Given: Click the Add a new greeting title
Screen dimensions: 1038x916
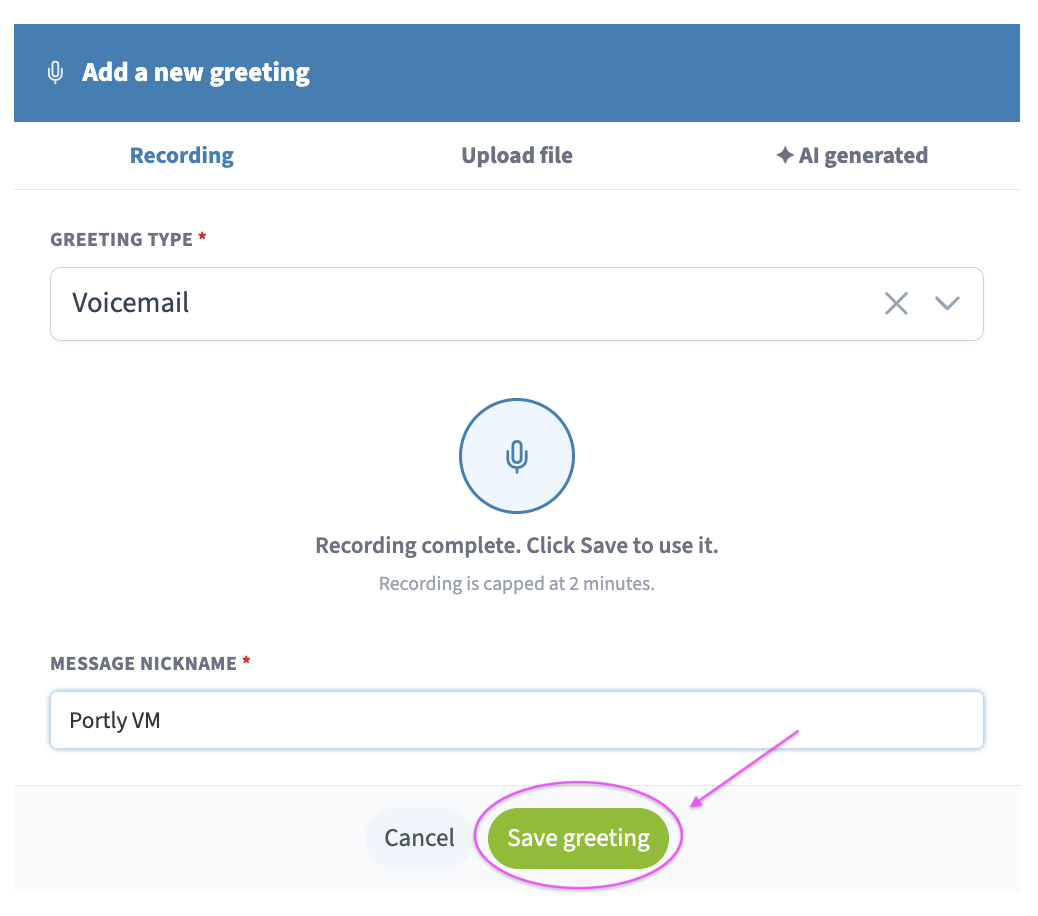Looking at the screenshot, I should [x=195, y=72].
